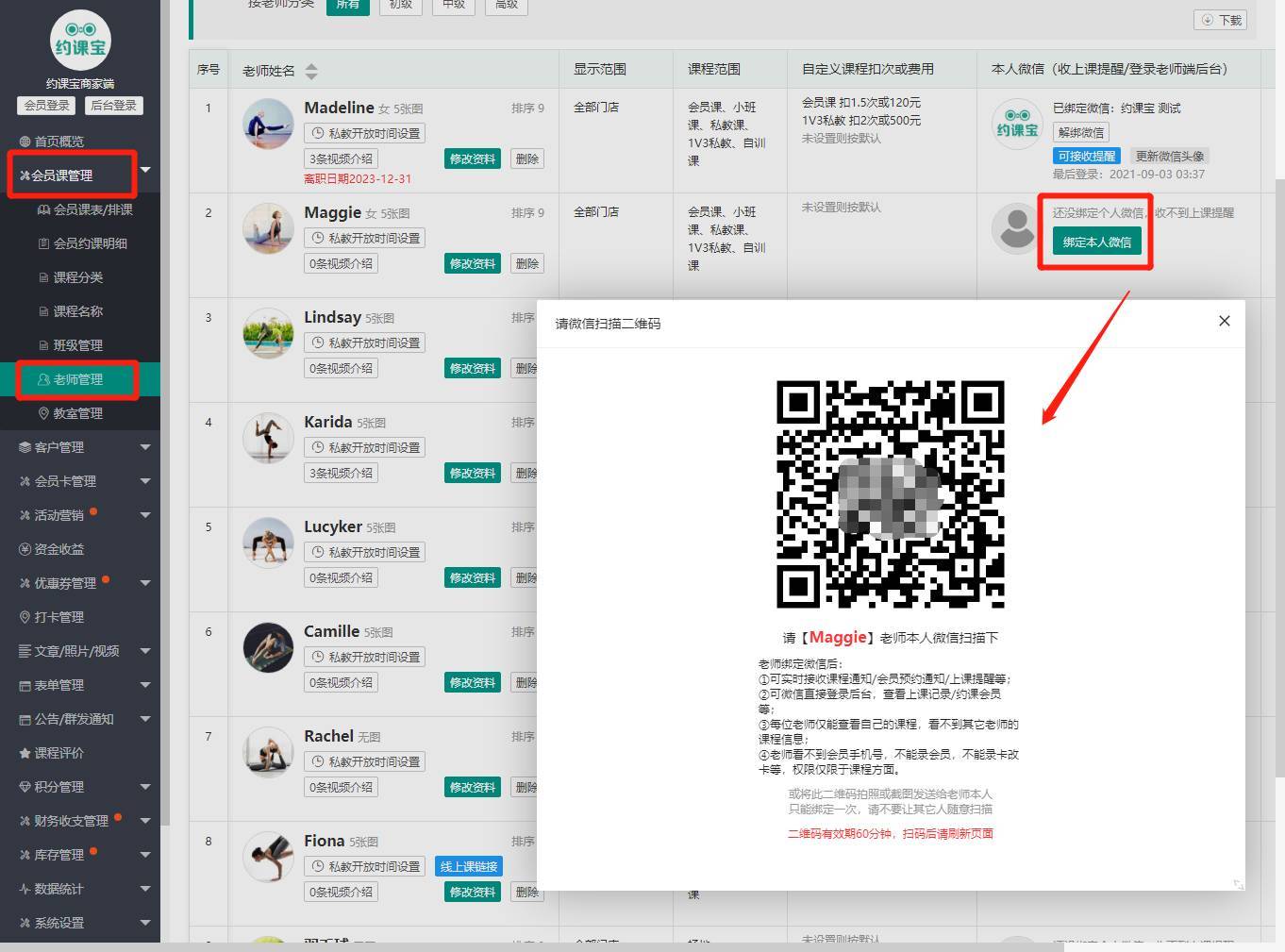Go to 首页概览
Screen dimensions: 1285x952
[58, 142]
